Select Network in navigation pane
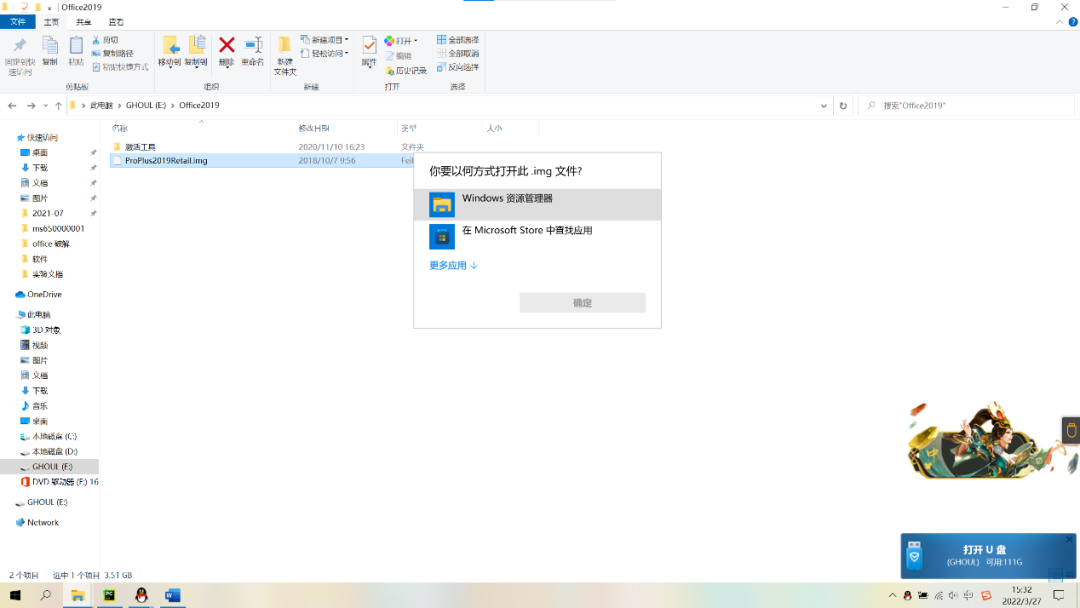 click(42, 523)
